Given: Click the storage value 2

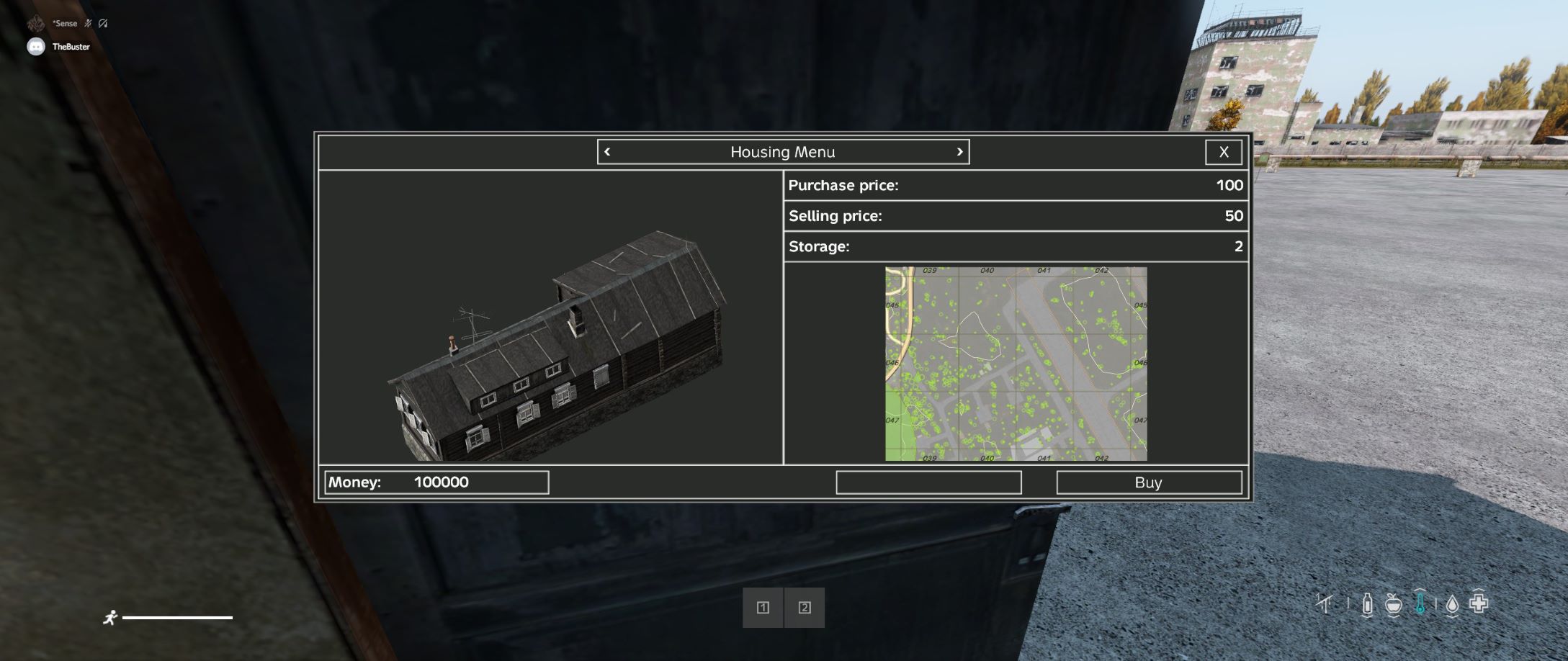Looking at the screenshot, I should point(1239,246).
